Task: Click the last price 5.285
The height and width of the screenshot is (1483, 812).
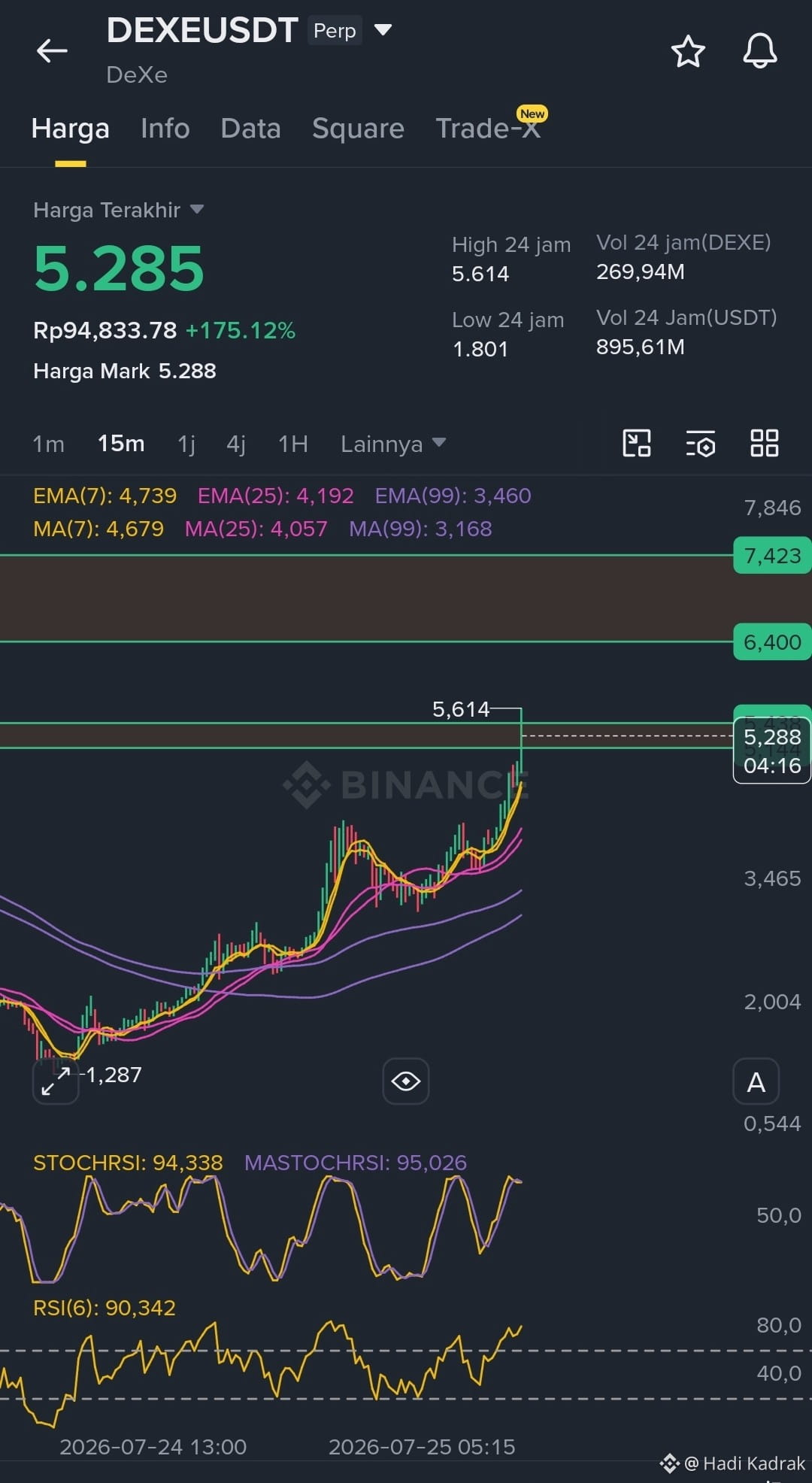Action: point(119,268)
